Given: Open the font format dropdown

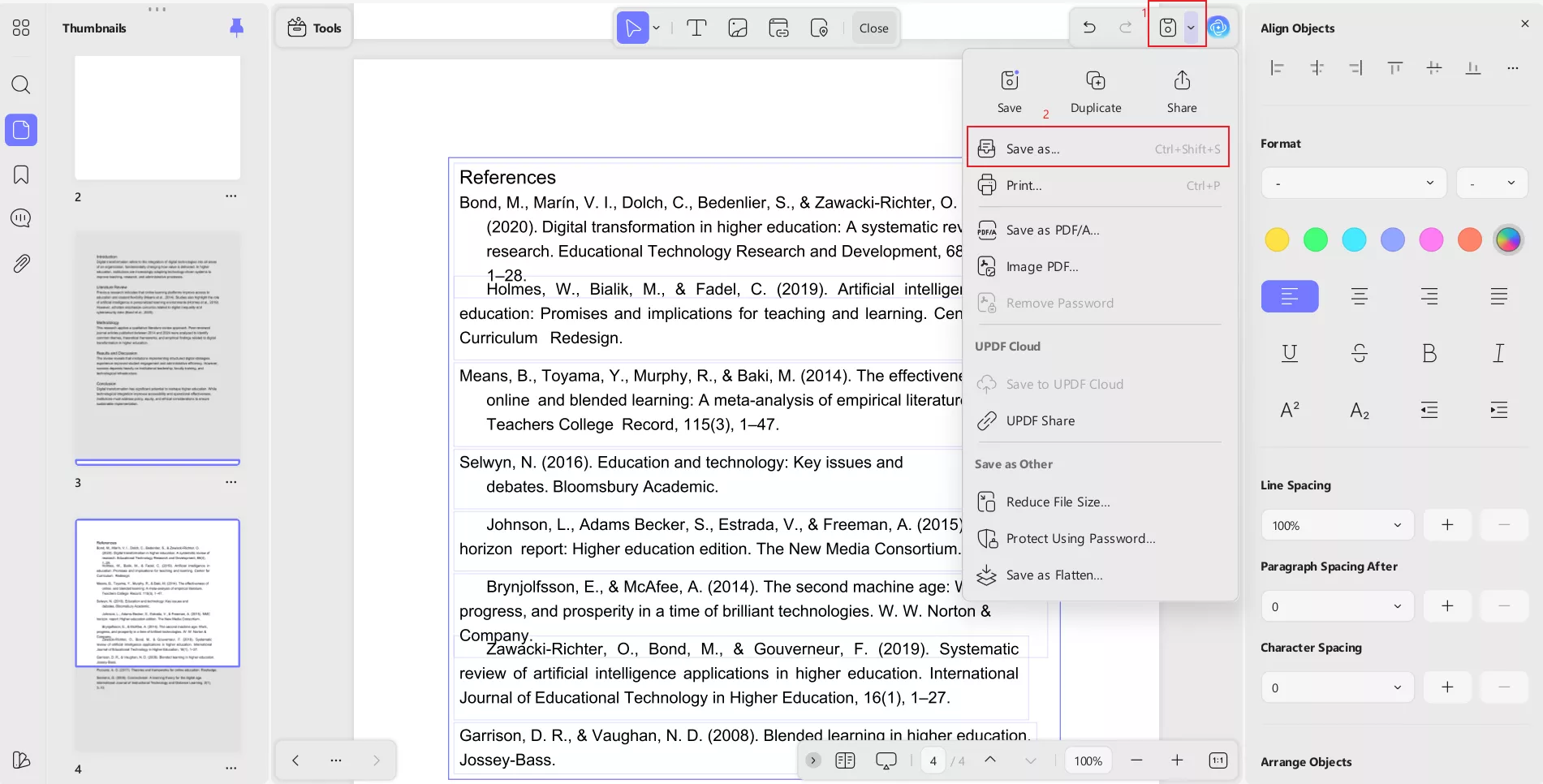Looking at the screenshot, I should 1353,183.
